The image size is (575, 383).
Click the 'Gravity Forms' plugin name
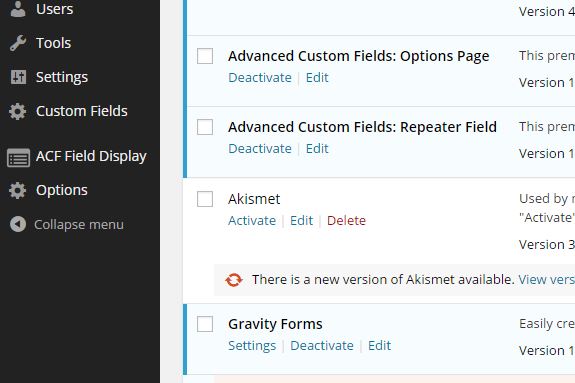(x=275, y=324)
